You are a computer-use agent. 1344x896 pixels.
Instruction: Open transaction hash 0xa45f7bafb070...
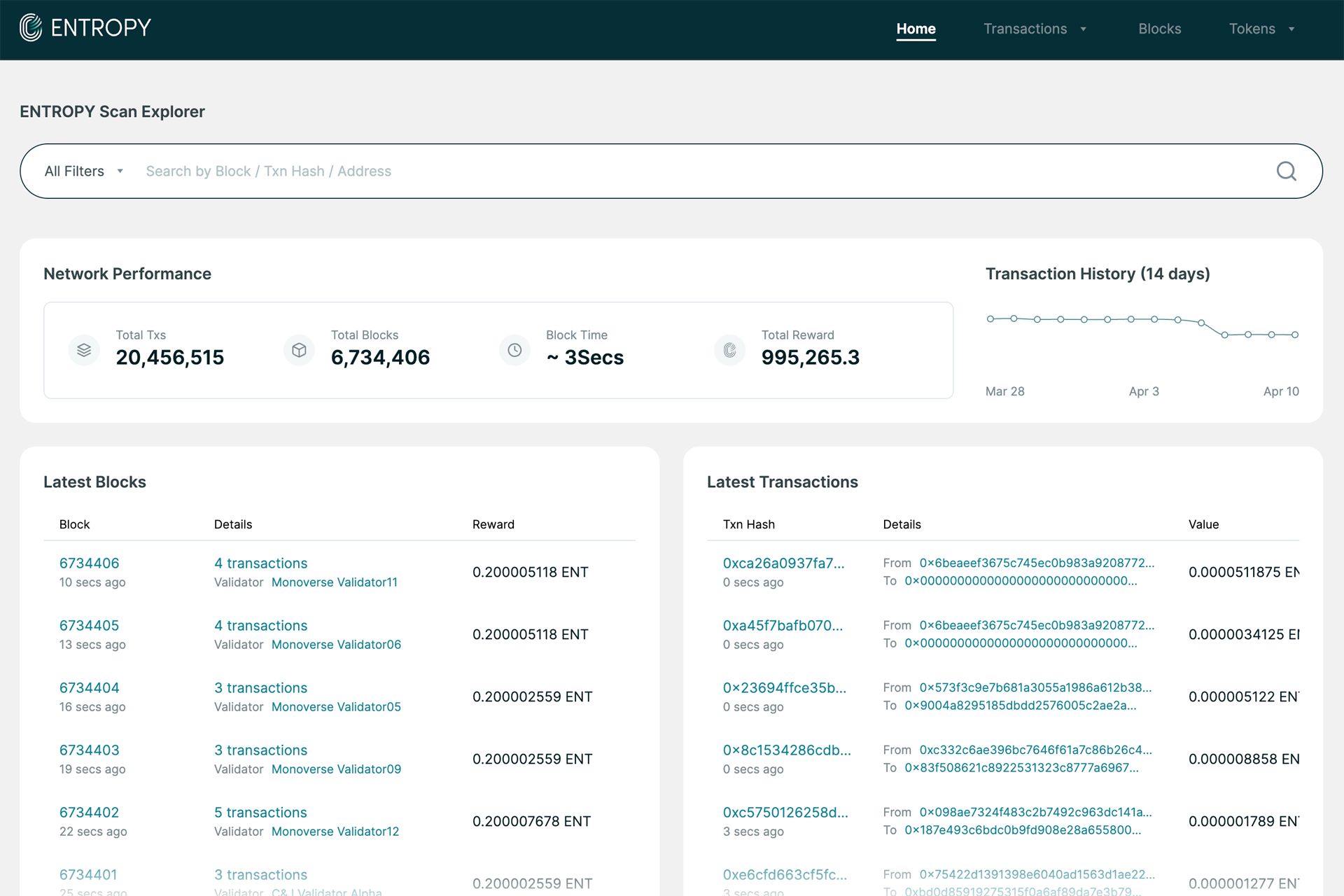pos(783,625)
